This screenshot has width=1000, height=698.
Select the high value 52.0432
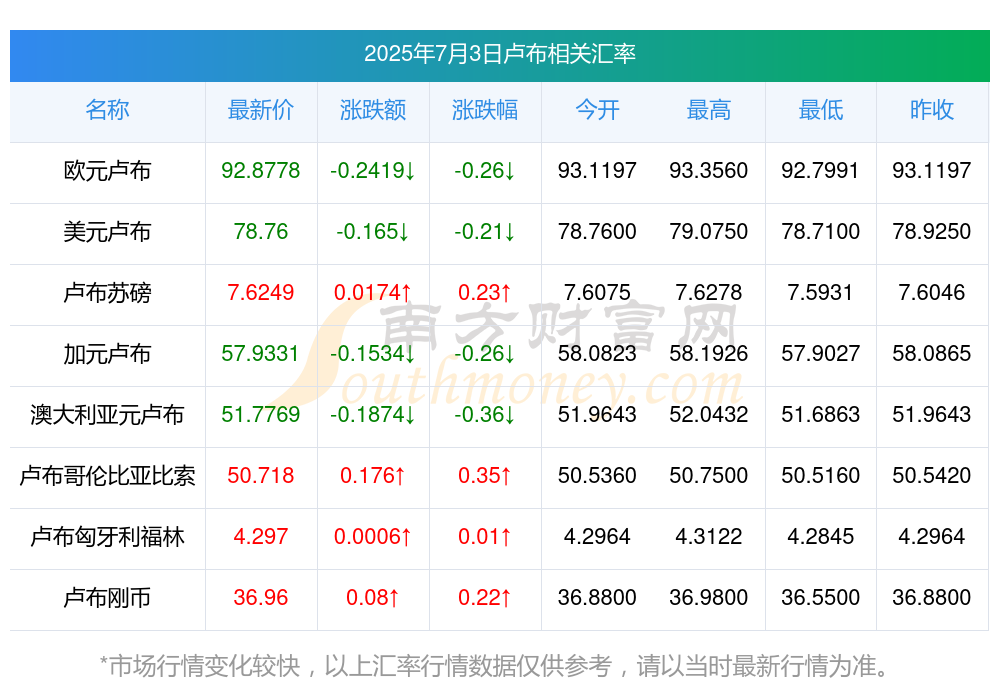709,415
